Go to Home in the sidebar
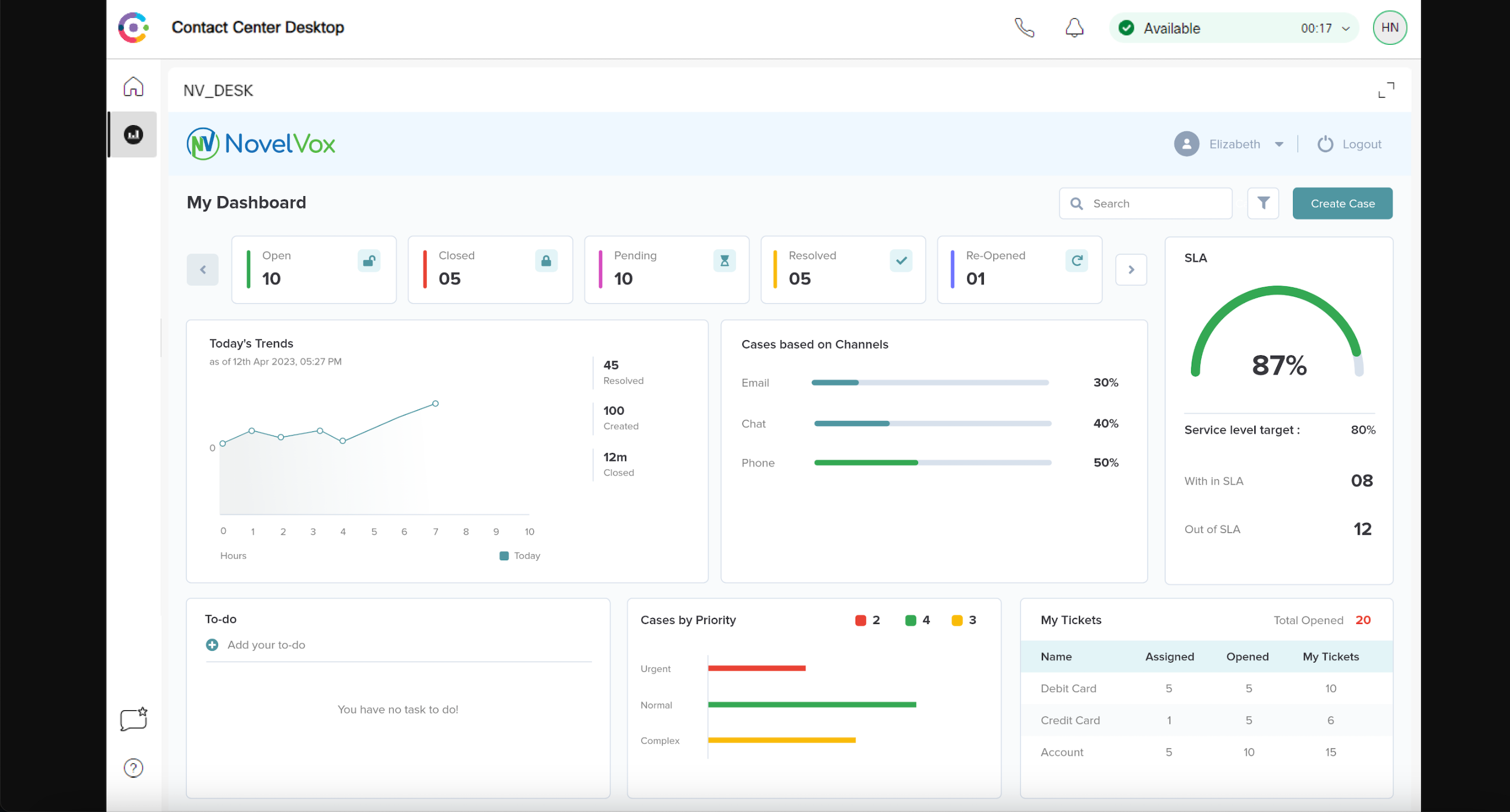 pyautogui.click(x=133, y=87)
